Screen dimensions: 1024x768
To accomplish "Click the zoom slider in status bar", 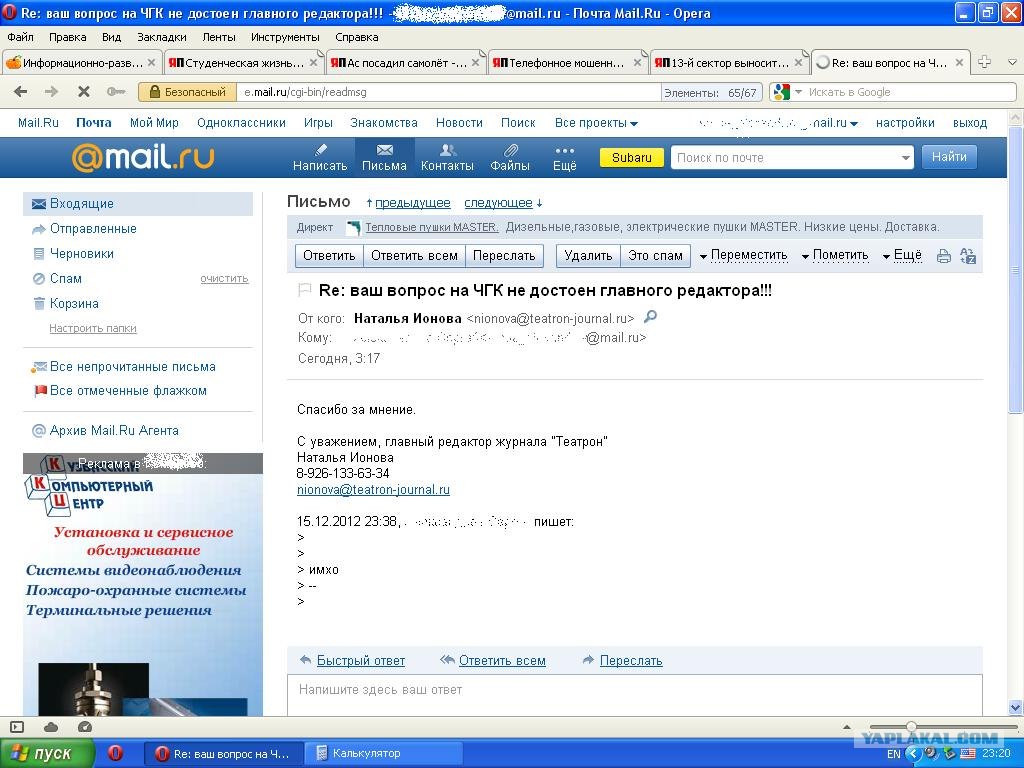I will tap(911, 727).
